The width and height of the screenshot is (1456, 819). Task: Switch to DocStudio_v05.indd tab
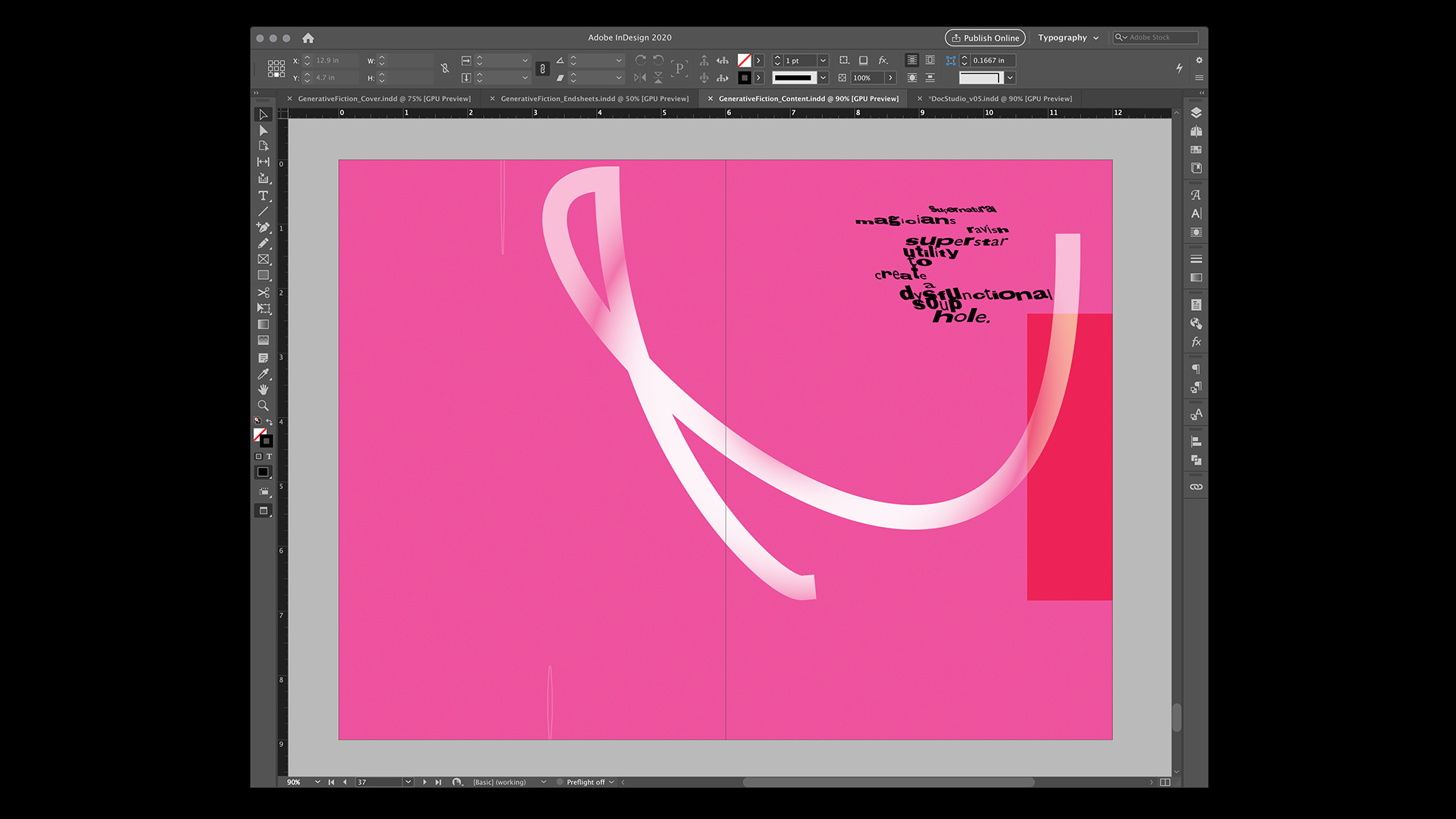coord(1000,99)
